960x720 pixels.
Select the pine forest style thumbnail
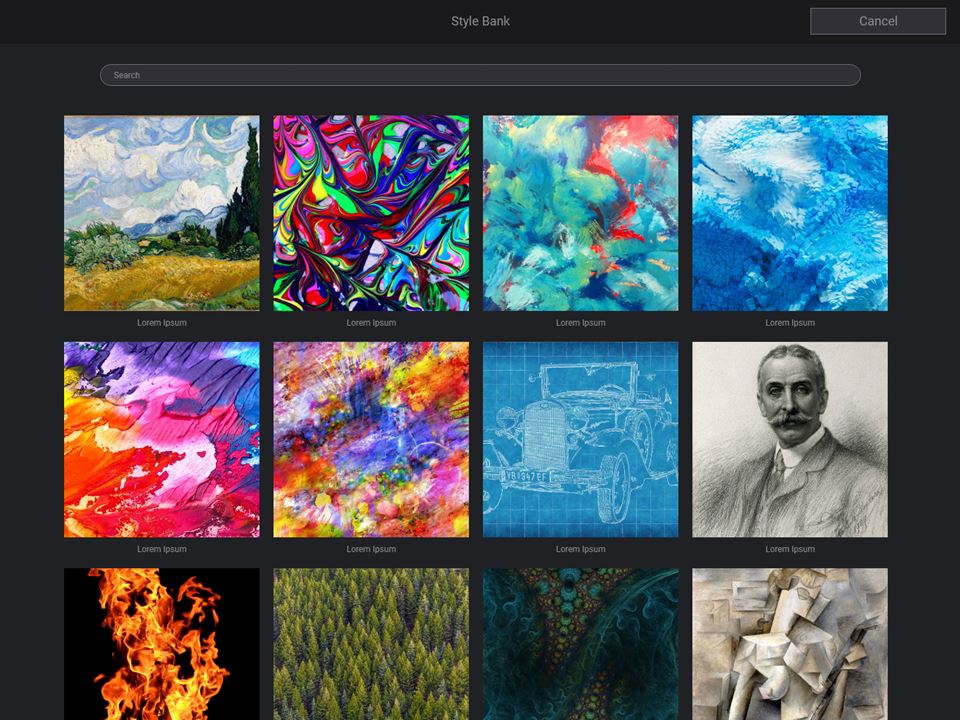pyautogui.click(x=371, y=644)
